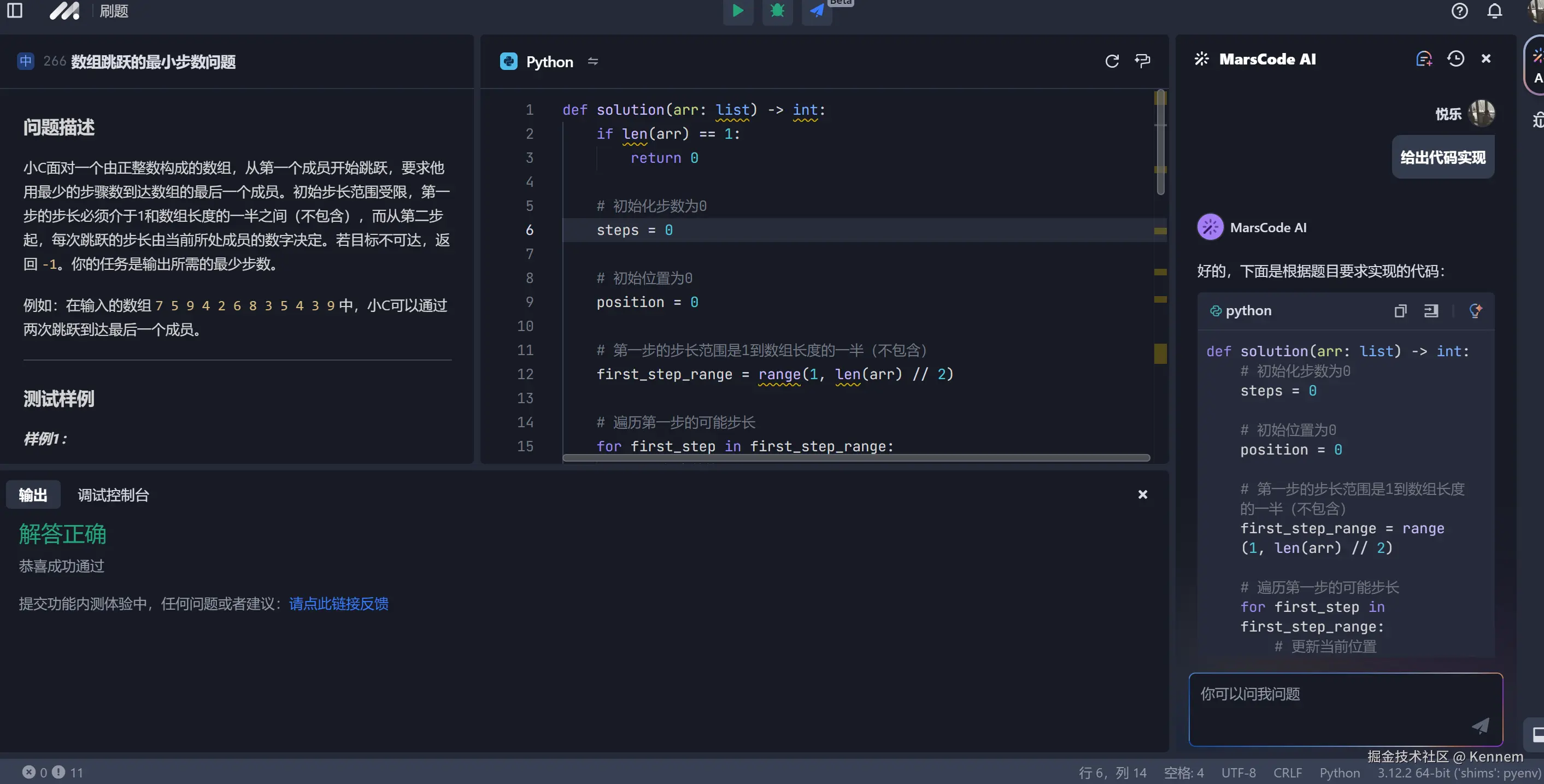
Task: Switch the Python language selector
Action: click(x=549, y=62)
